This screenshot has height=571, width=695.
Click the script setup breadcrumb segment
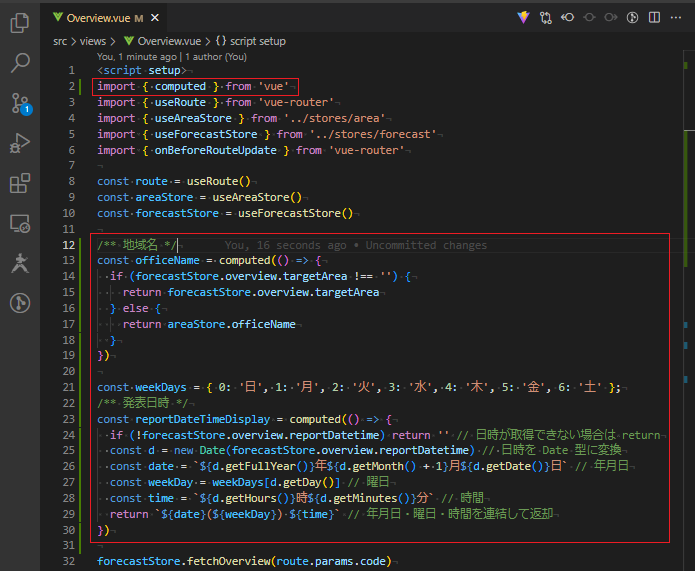tap(251, 41)
